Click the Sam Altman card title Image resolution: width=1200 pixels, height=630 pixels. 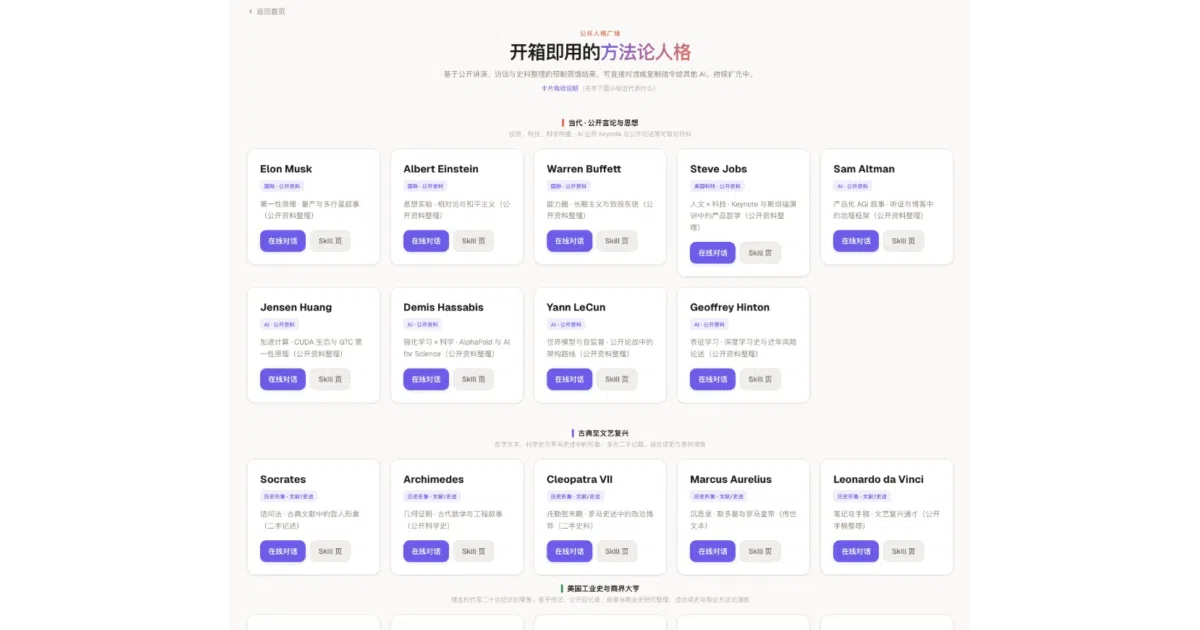pos(864,169)
